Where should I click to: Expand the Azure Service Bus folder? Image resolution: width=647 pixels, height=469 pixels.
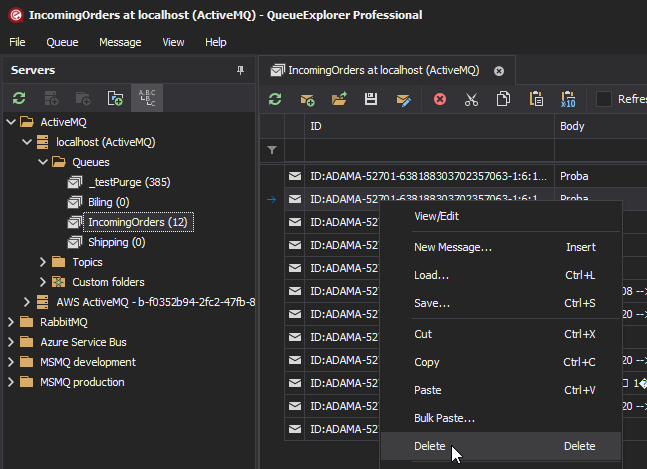click(11, 342)
